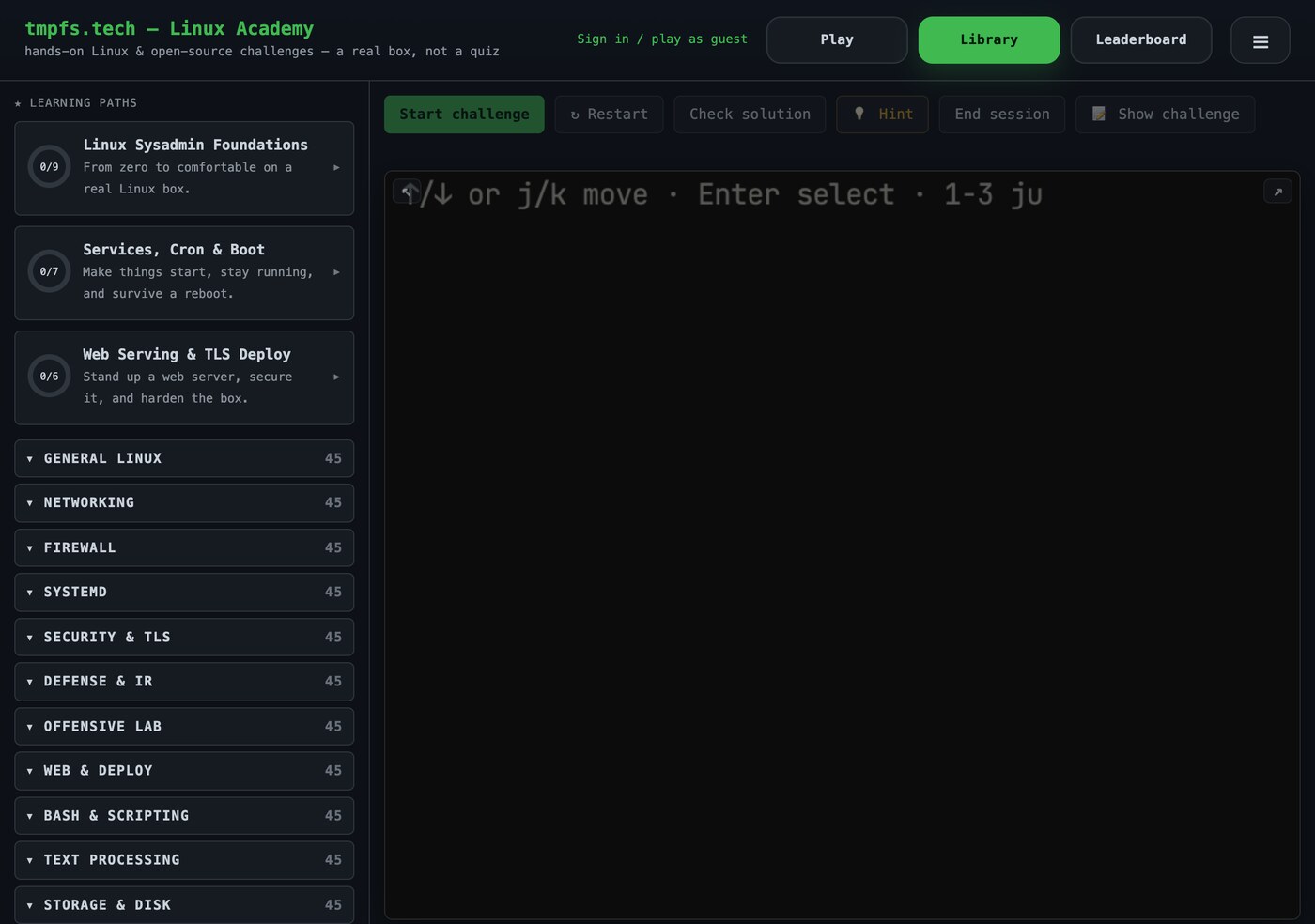Viewport: 1315px width, 924px height.
Task: Expand the BASH & SCRIPTING category
Action: (x=184, y=816)
